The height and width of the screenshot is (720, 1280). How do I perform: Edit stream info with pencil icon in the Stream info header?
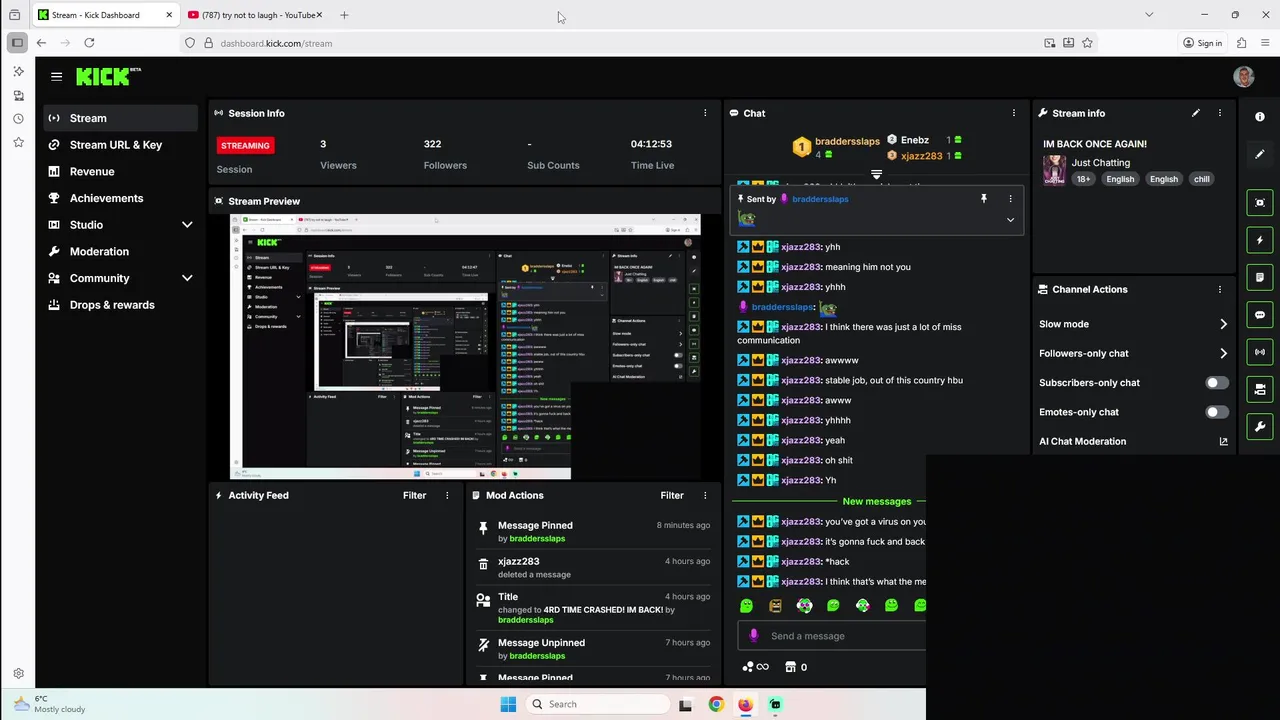pos(1196,113)
